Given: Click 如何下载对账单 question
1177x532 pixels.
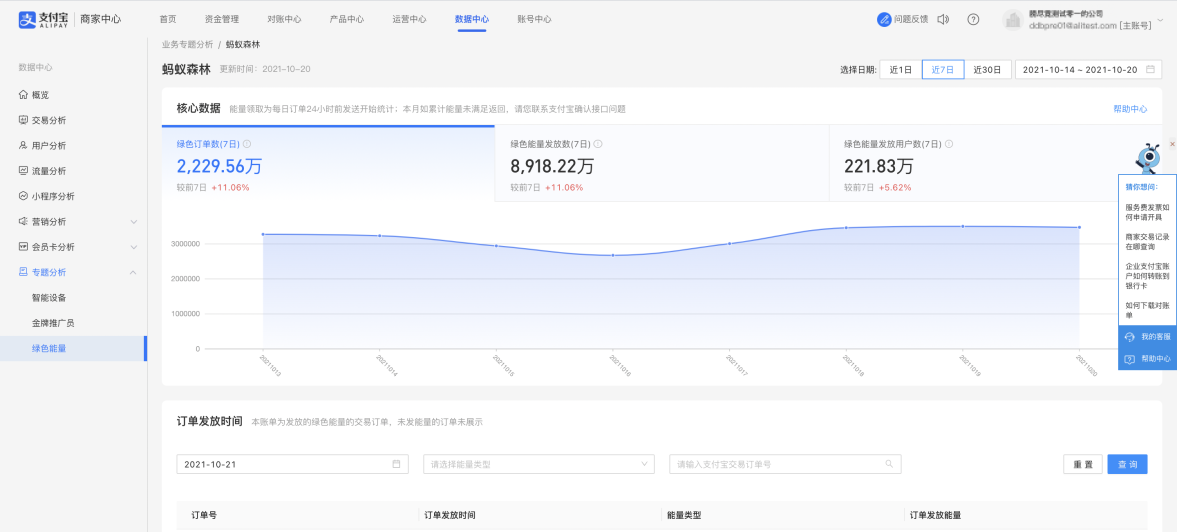Looking at the screenshot, I should [1147, 310].
